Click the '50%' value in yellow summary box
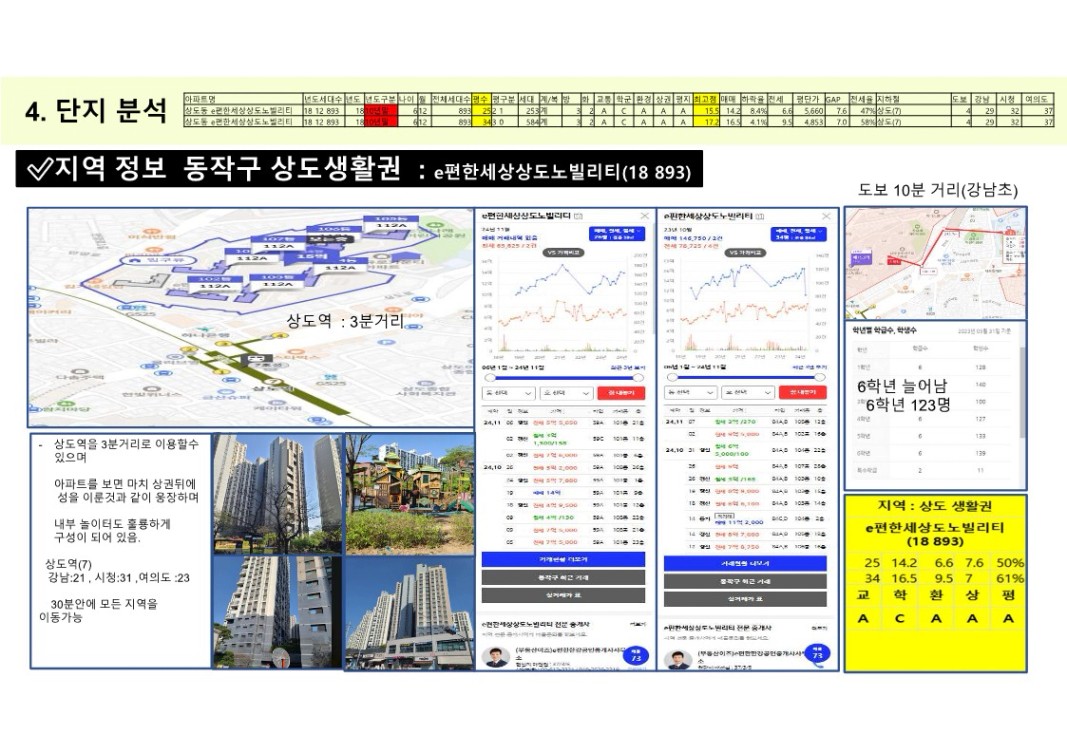Screen dimensions: 1067x753 click(x=1010, y=563)
